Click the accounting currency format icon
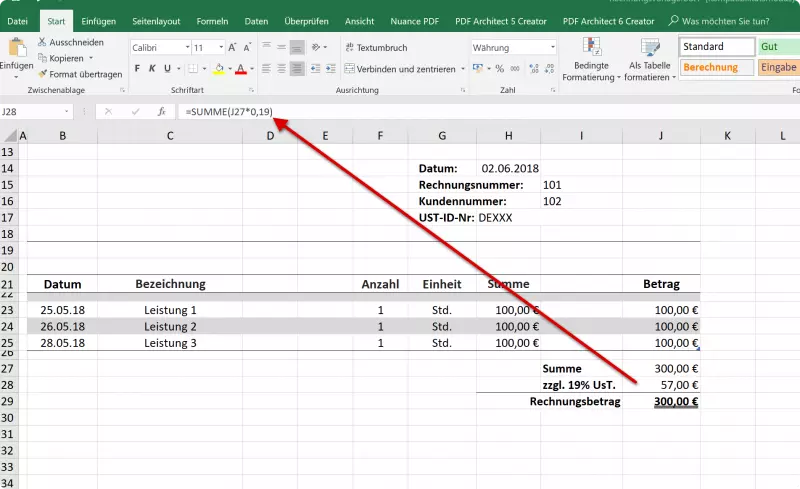 click(478, 68)
